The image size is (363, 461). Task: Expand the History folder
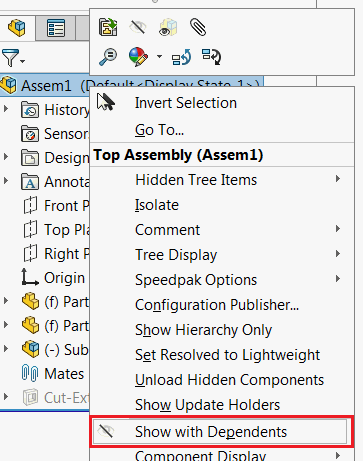click(6, 109)
